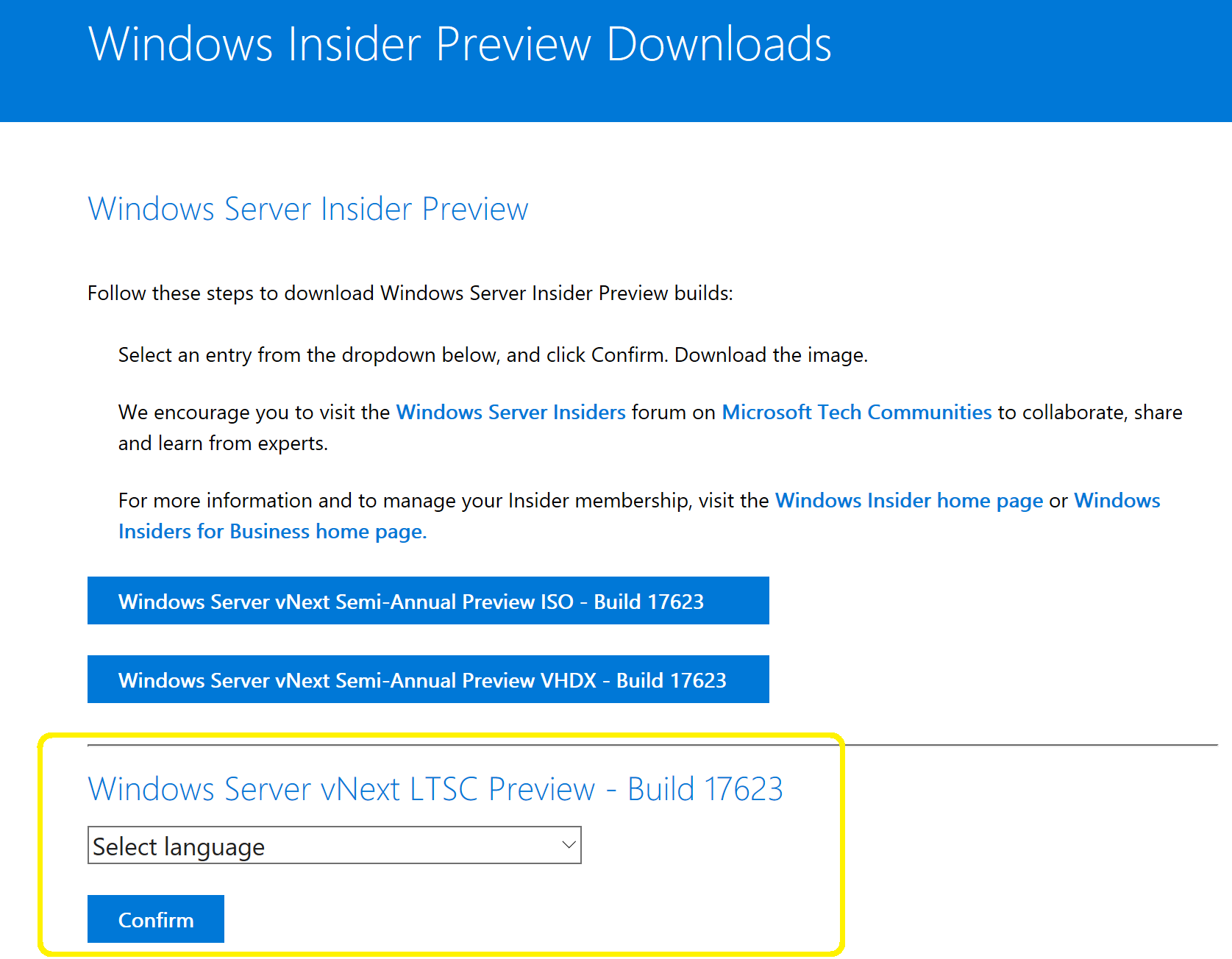Download vNext Semi-Annual Preview VHDX Build 17623
Image resolution: width=1232 pixels, height=959 pixels.
(428, 680)
